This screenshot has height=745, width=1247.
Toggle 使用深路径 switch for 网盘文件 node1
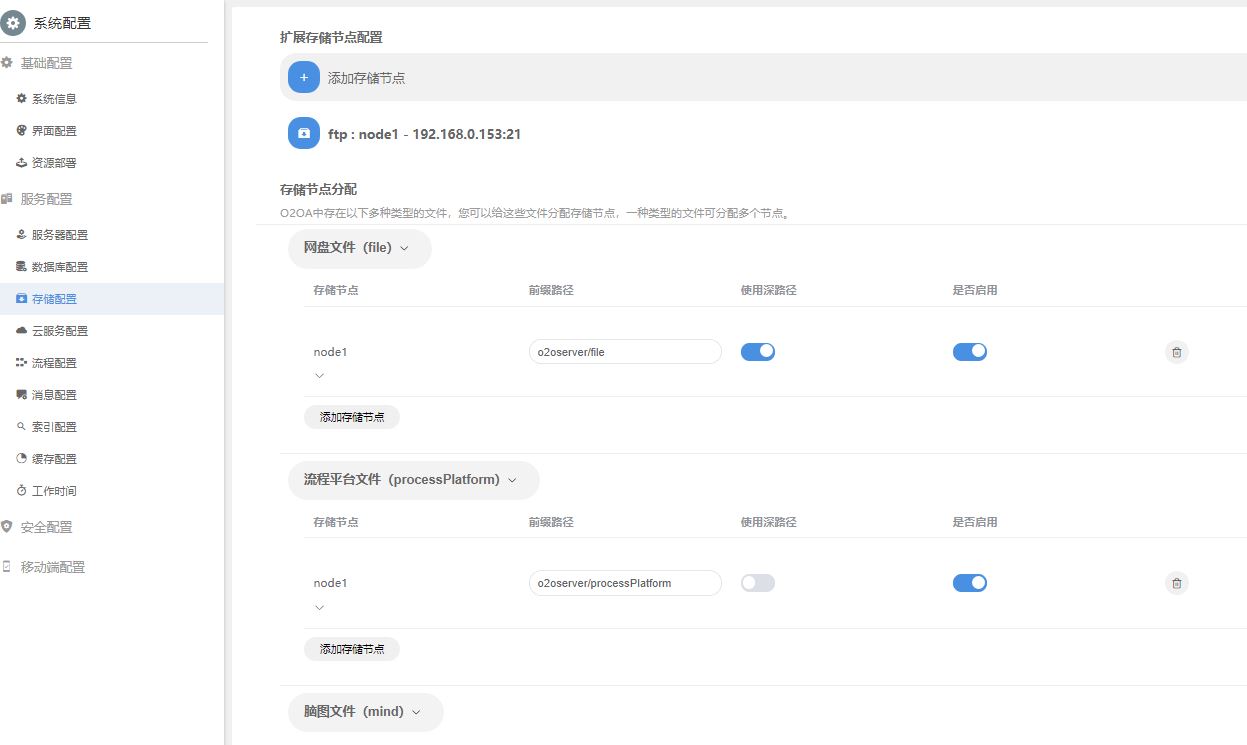click(x=758, y=352)
